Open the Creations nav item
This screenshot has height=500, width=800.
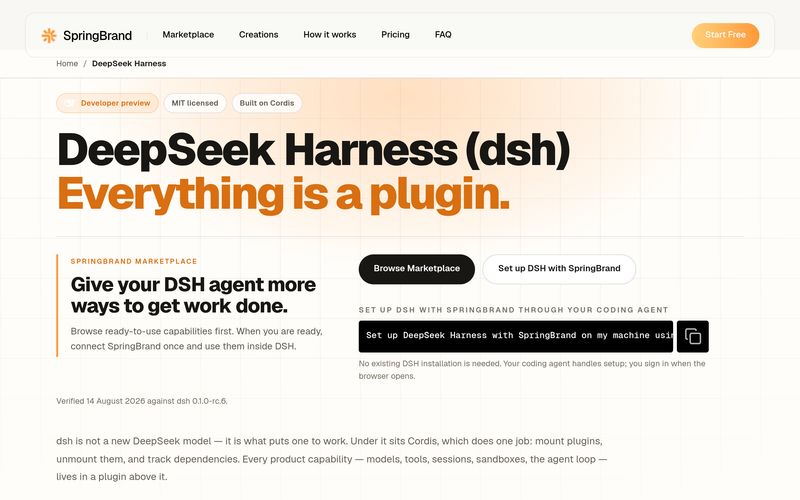point(259,35)
